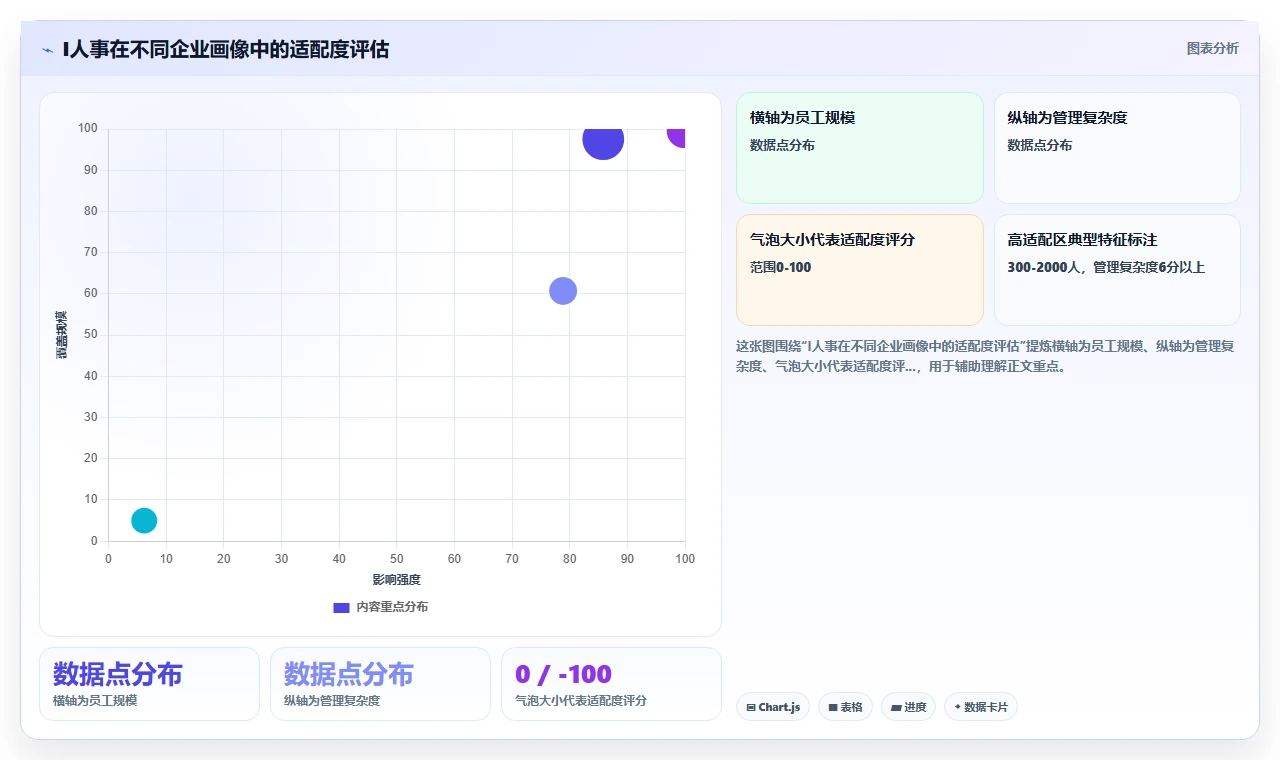Open the 气泡大小代表适配度评分 orange card

pyautogui.click(x=860, y=270)
